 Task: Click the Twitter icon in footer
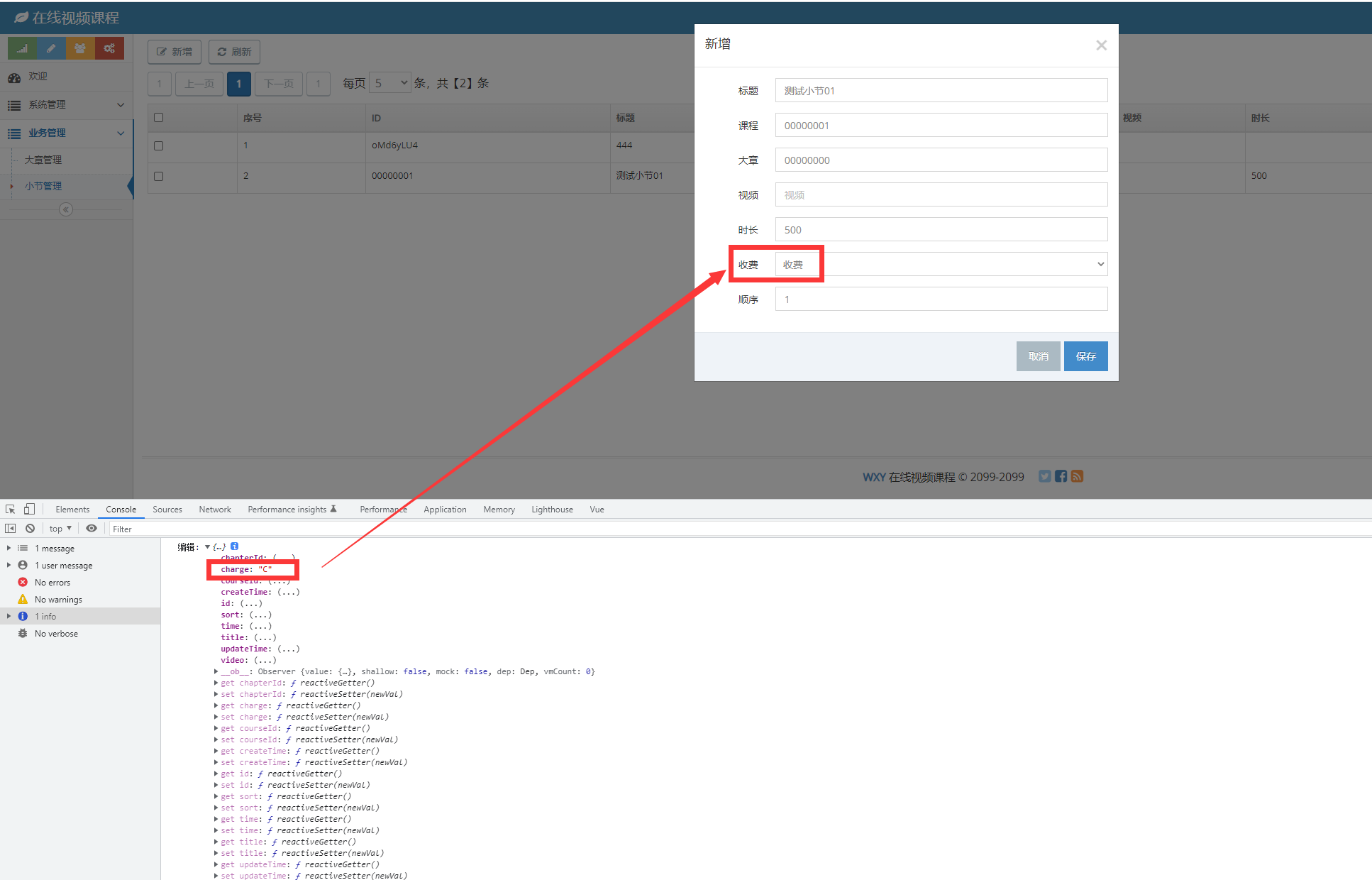click(x=1044, y=476)
